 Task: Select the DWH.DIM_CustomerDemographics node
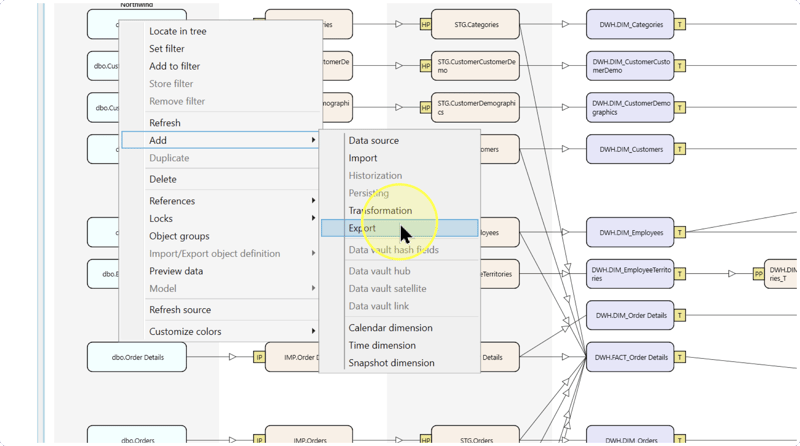point(630,108)
